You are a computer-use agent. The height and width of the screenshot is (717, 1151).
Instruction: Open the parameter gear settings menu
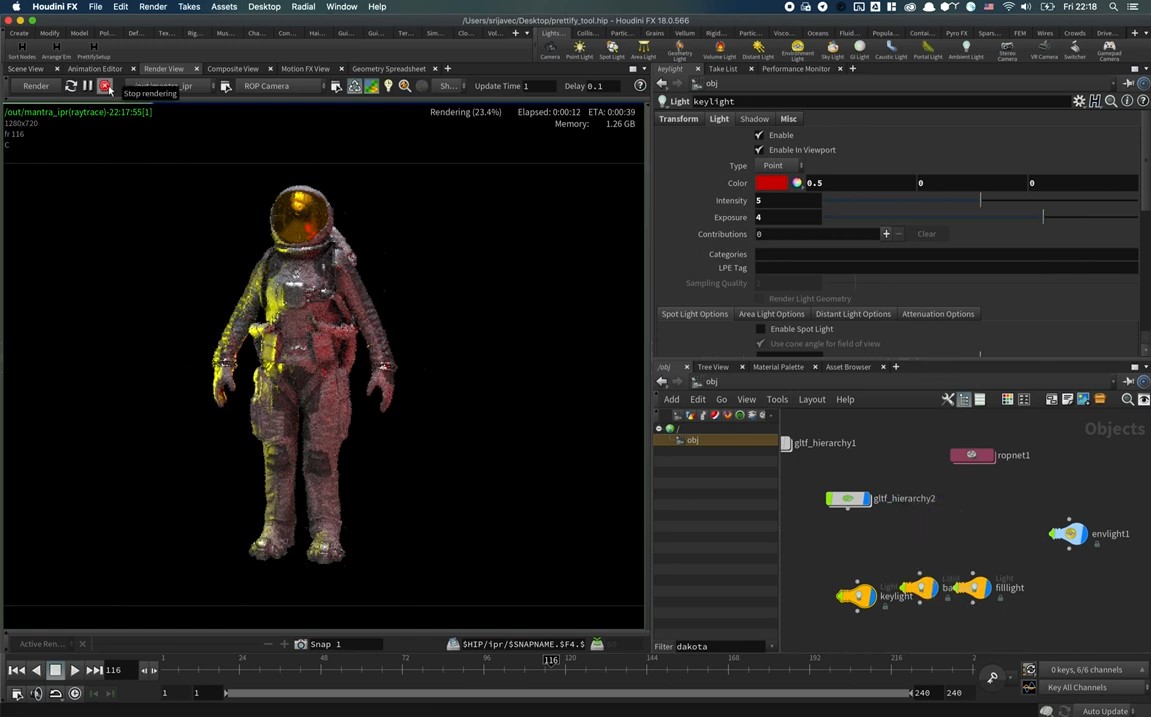(x=1078, y=101)
